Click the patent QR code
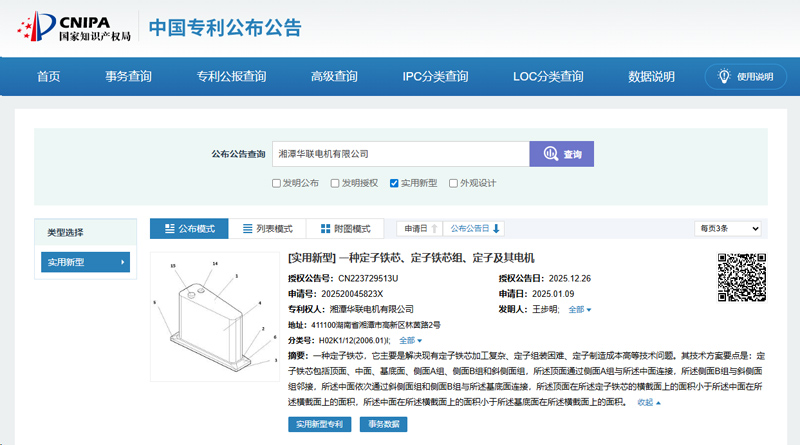 [x=742, y=276]
